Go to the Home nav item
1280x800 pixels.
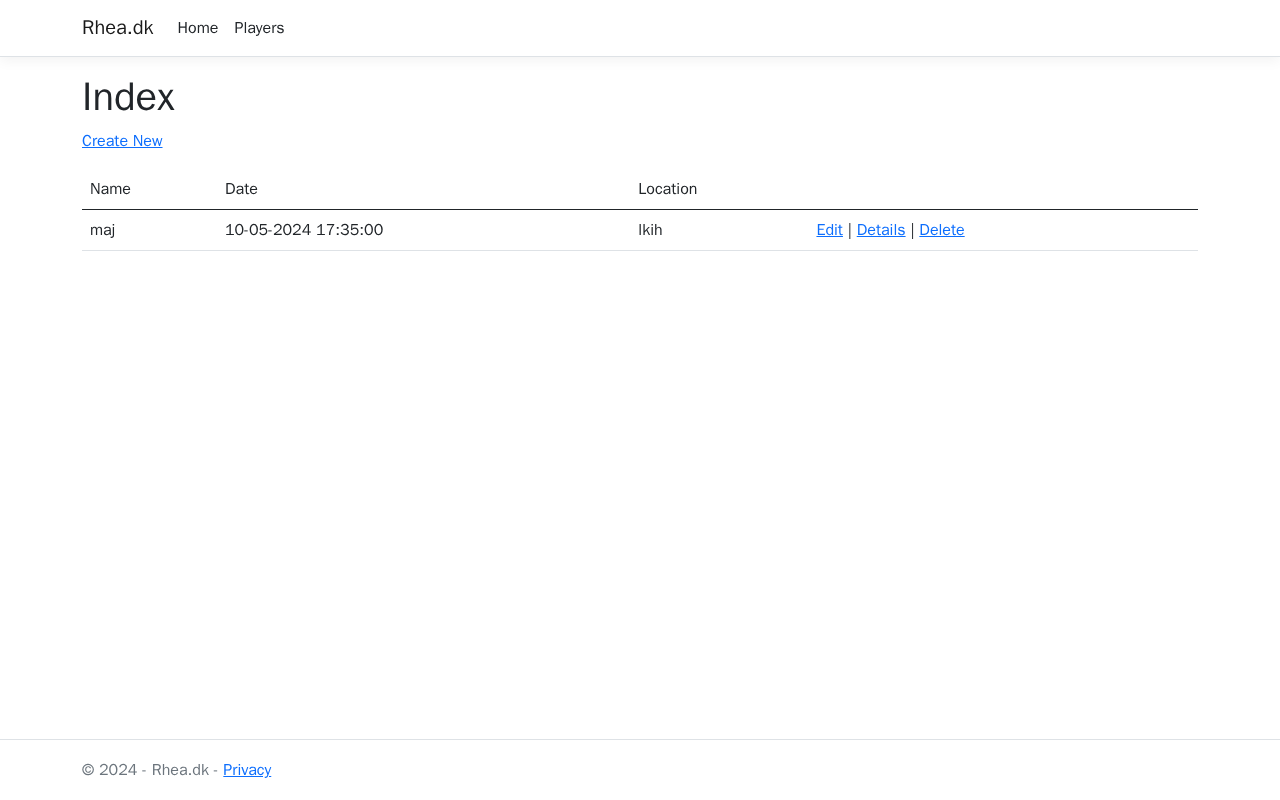[197, 28]
